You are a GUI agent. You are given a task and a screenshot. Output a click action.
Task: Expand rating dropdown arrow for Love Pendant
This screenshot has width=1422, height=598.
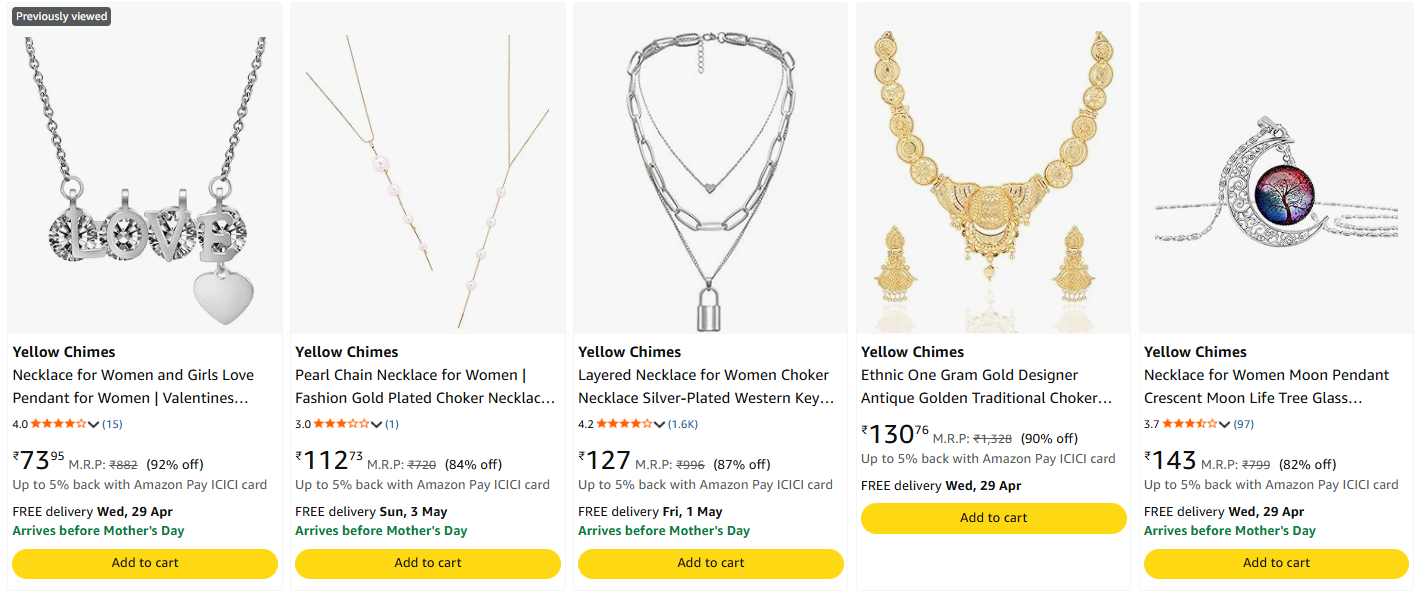pos(94,424)
